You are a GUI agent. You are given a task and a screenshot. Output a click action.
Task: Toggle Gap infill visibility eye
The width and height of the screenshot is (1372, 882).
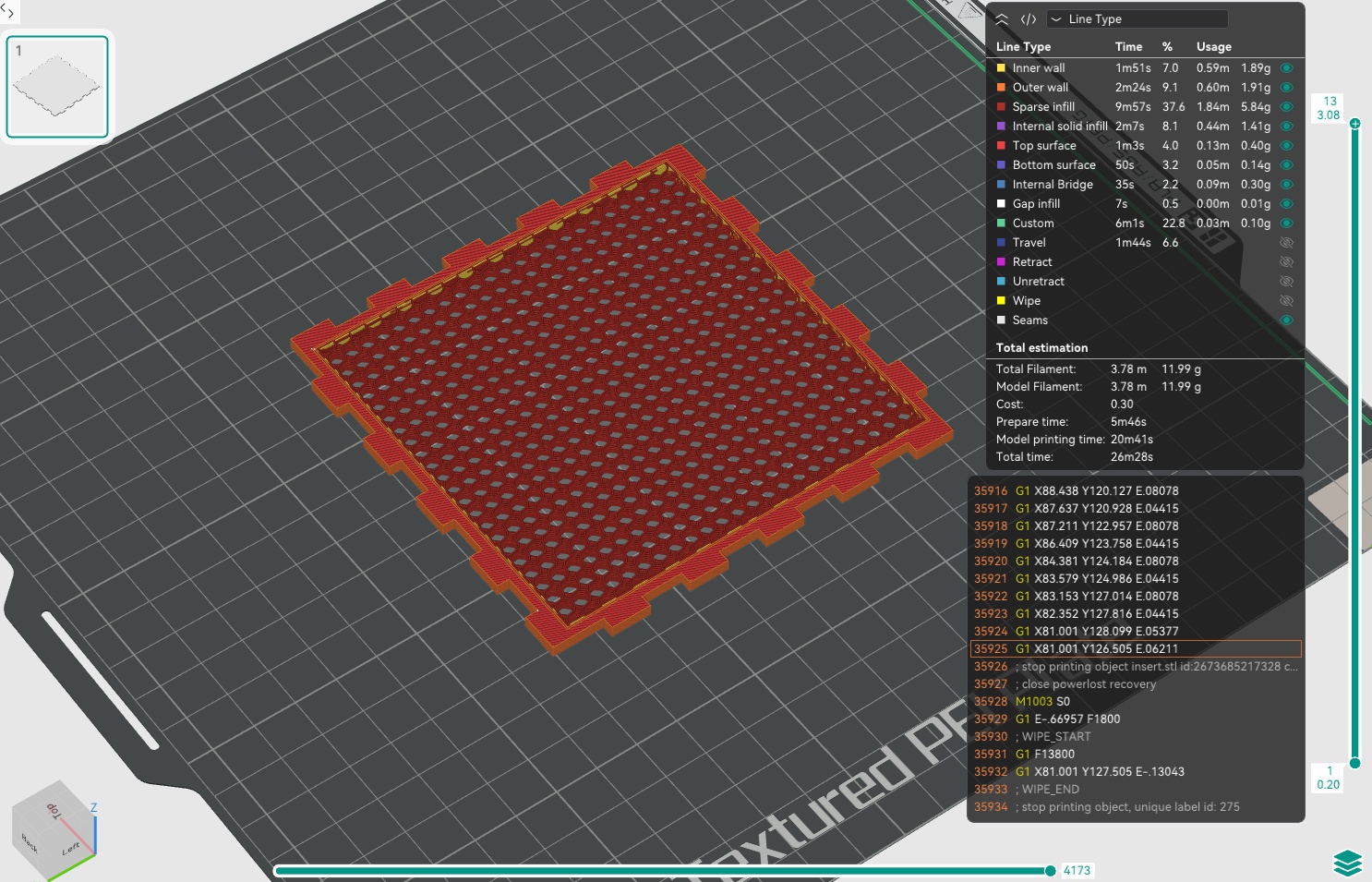[1286, 204]
